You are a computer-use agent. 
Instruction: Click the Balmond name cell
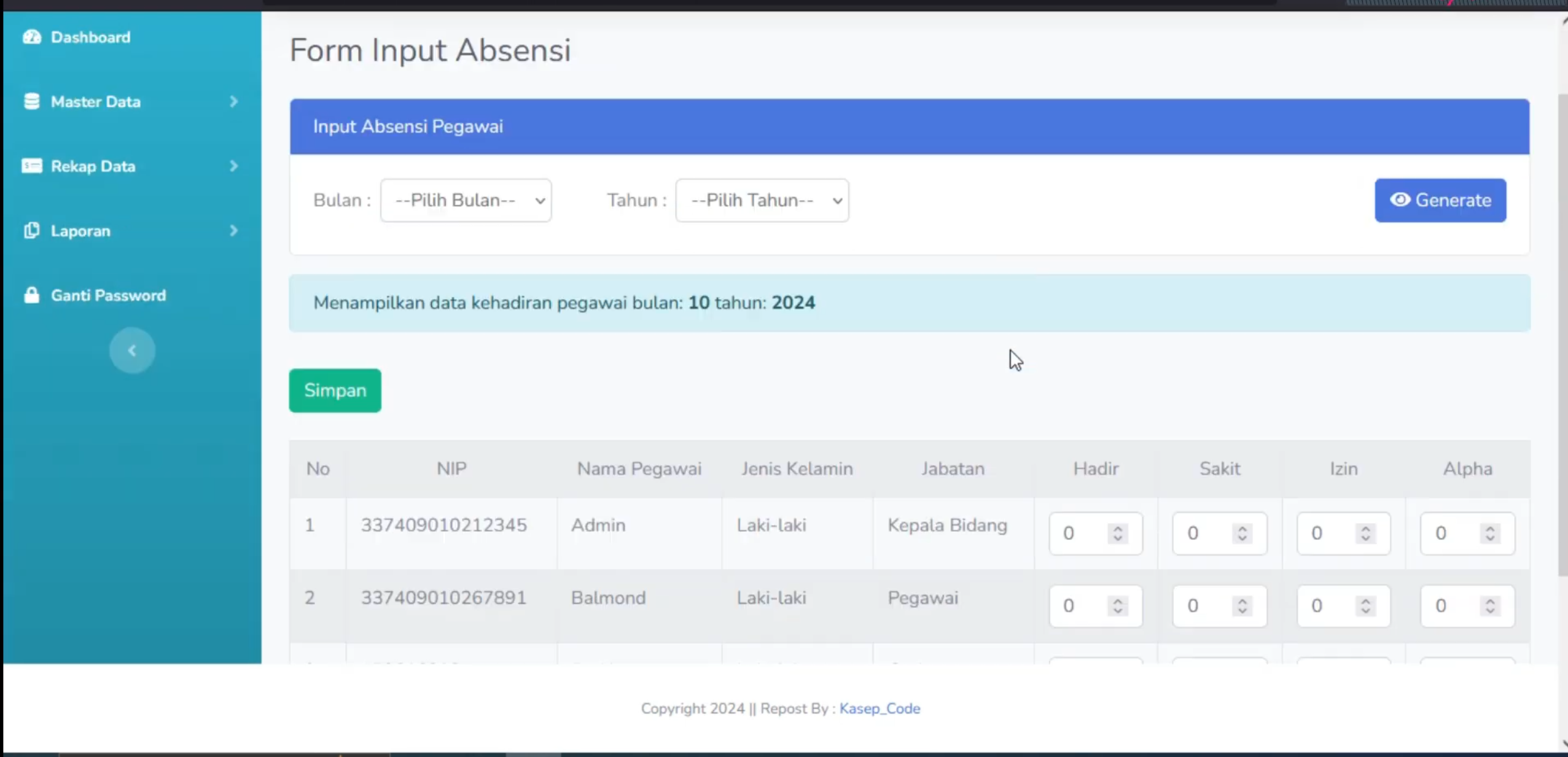(x=639, y=605)
